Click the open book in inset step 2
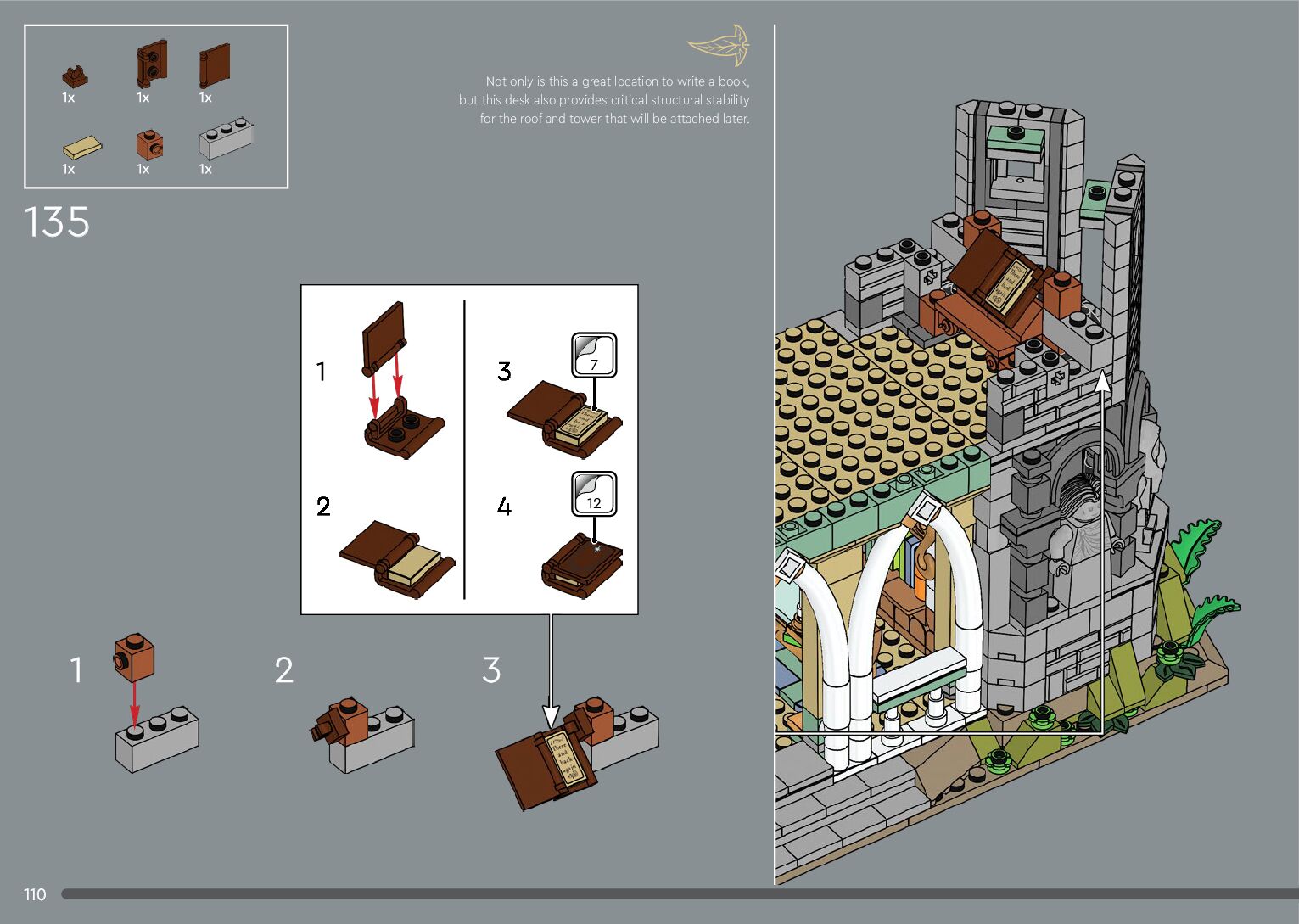 tap(397, 558)
